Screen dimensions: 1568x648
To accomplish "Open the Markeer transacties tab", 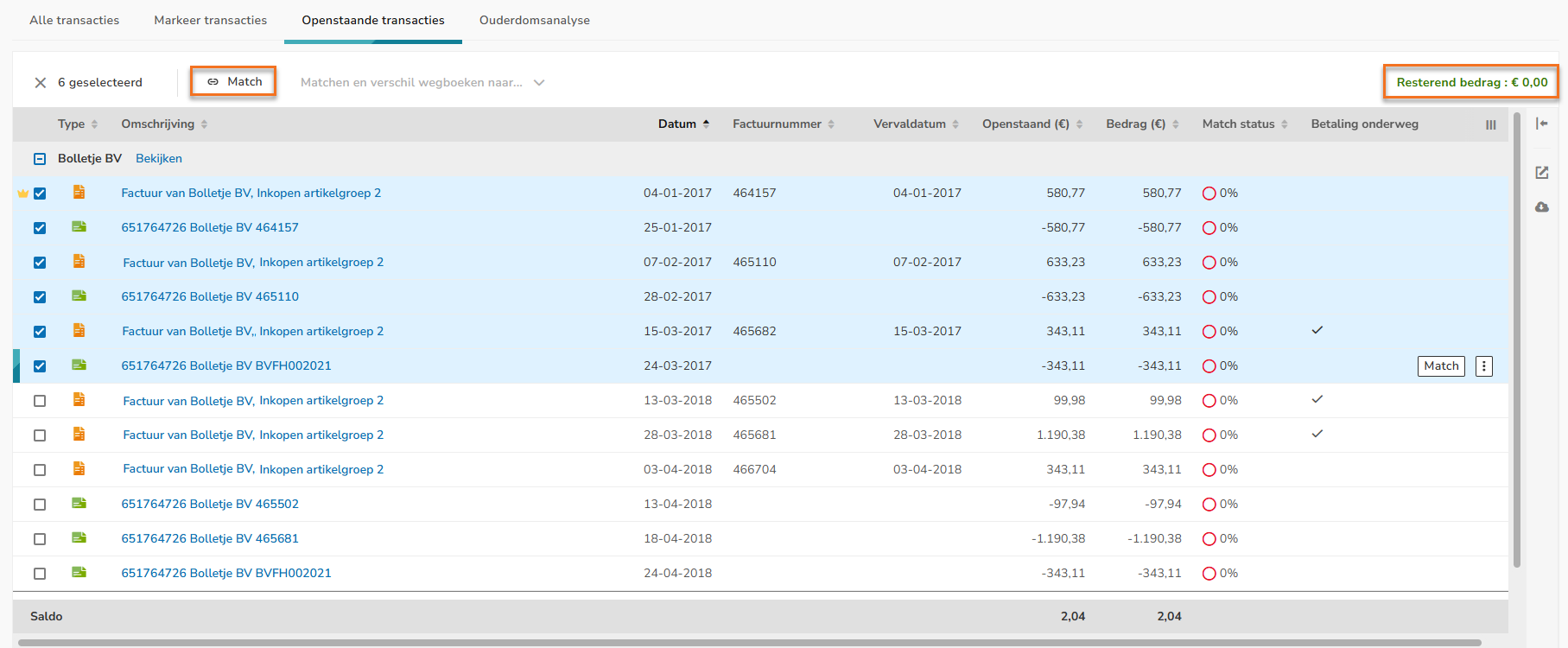I will coord(211,20).
